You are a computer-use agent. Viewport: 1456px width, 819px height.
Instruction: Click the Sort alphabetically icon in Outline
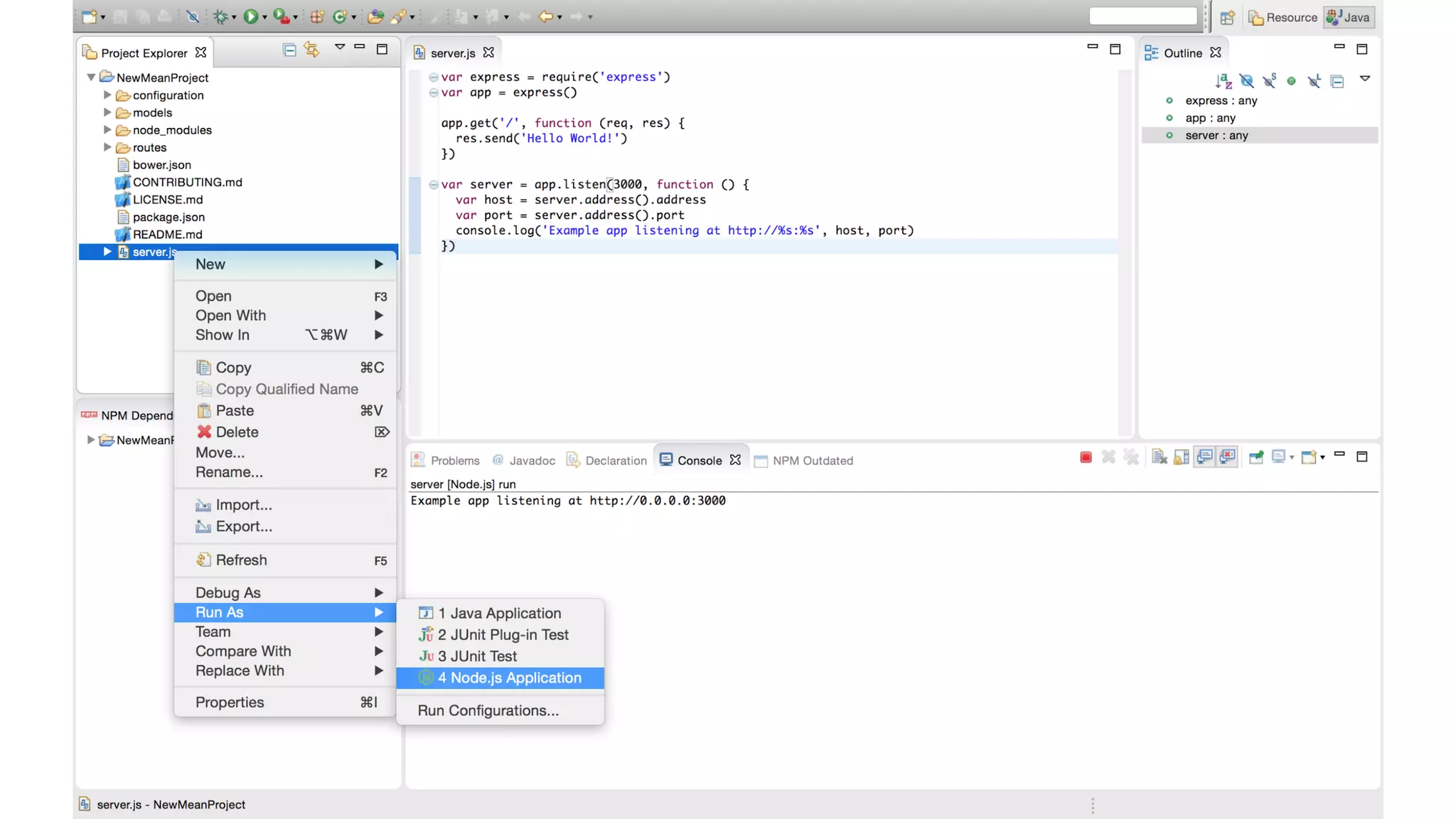[1223, 81]
